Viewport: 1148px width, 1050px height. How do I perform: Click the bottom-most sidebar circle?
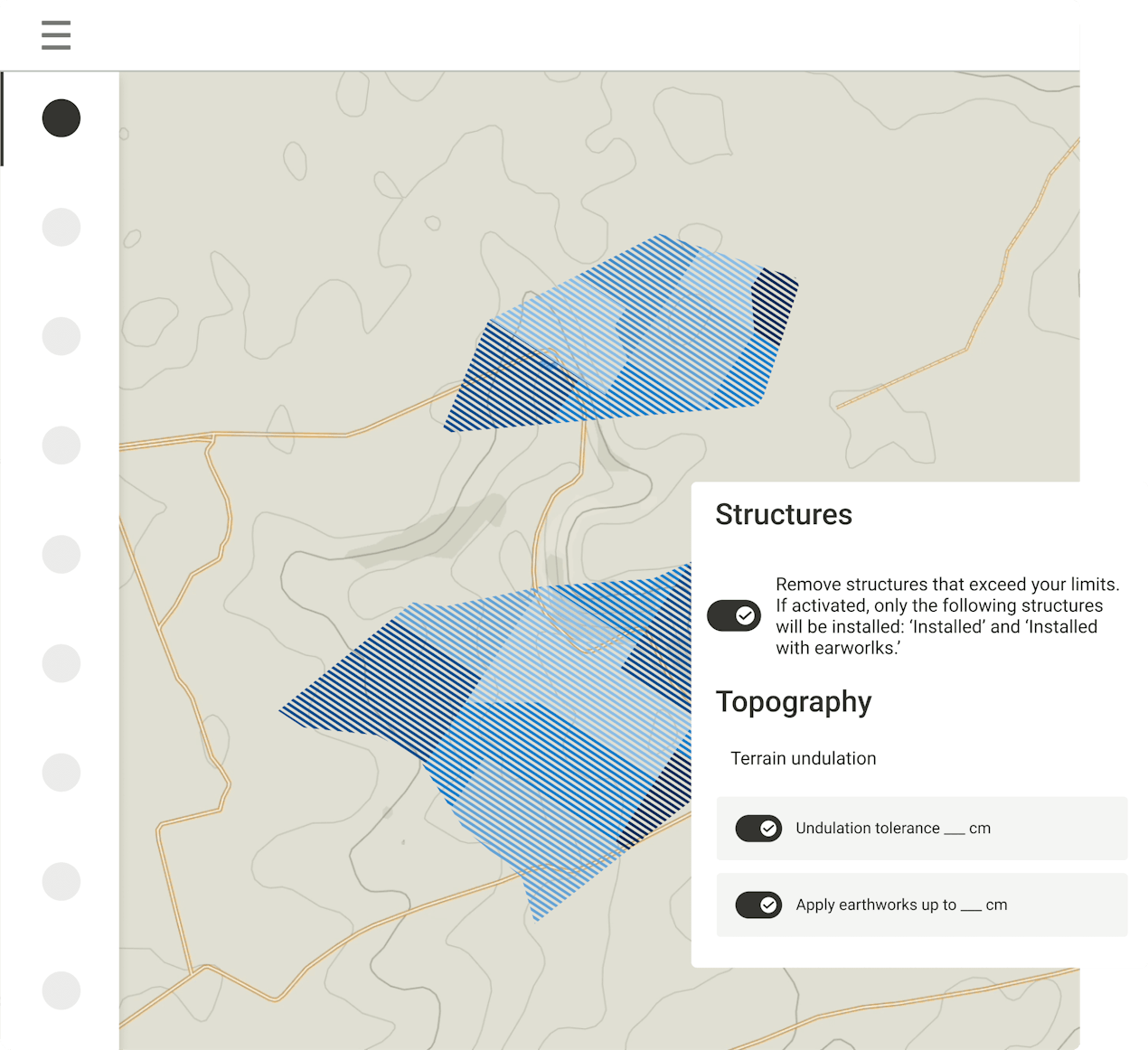[x=61, y=990]
